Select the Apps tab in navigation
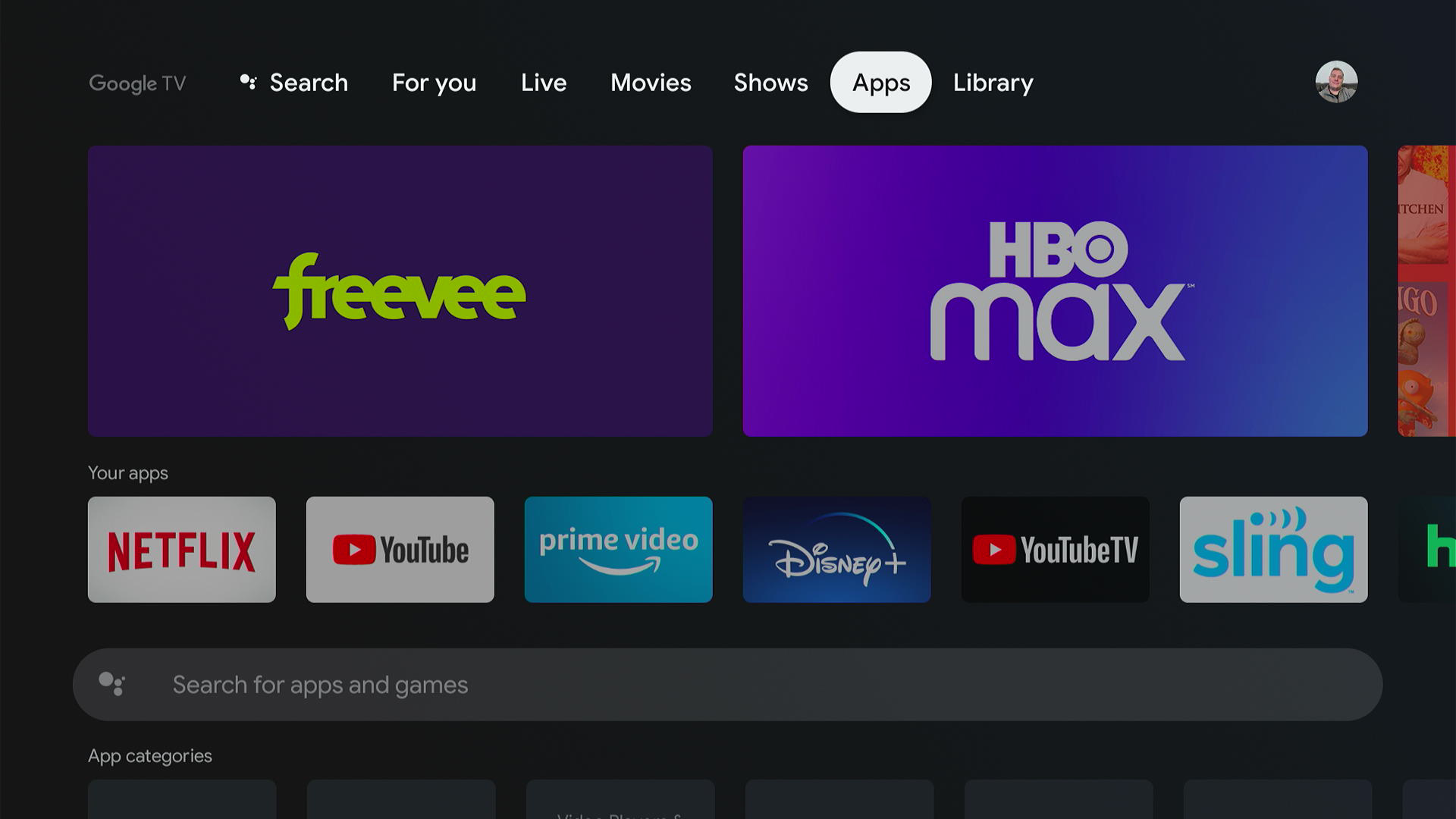1456x819 pixels. [x=880, y=82]
